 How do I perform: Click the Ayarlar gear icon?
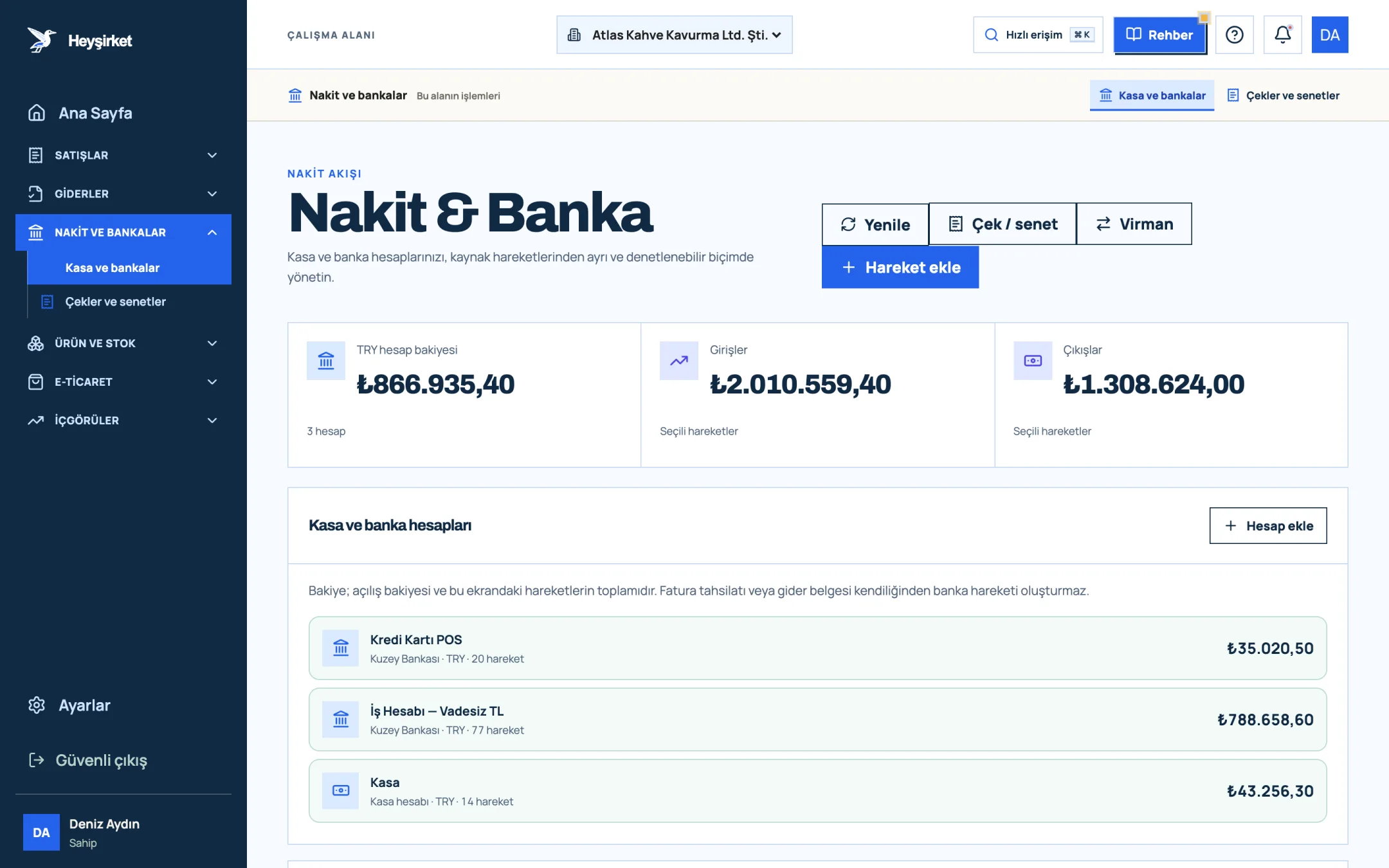click(37, 705)
